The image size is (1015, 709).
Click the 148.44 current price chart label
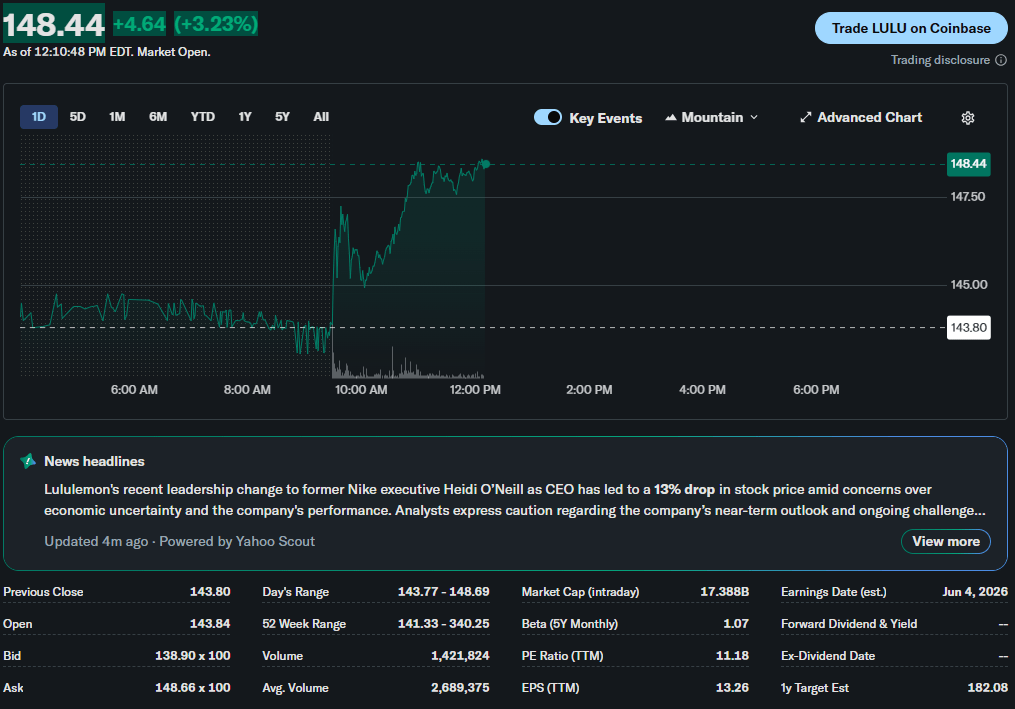tap(968, 164)
